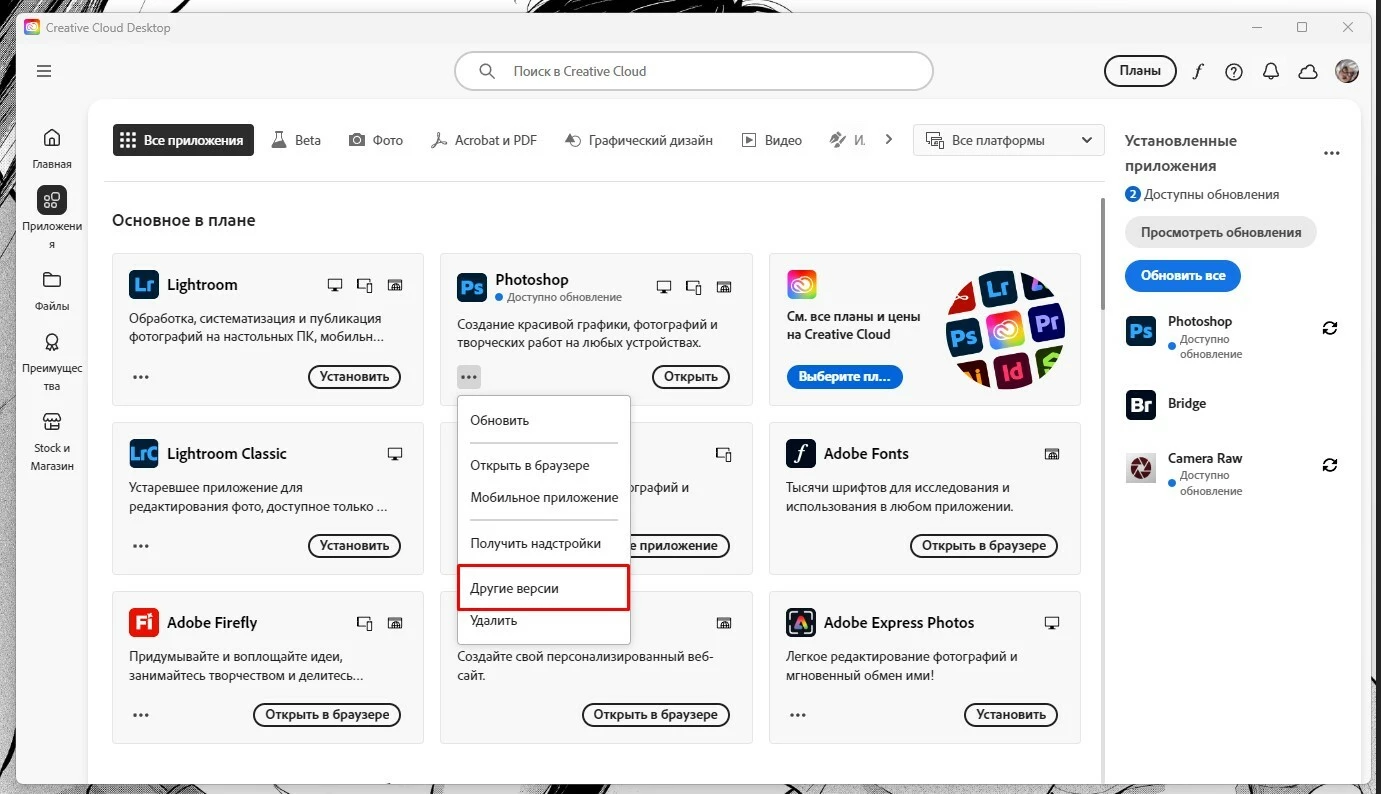
Task: Click the Photoshop card app icon
Action: [x=472, y=287]
